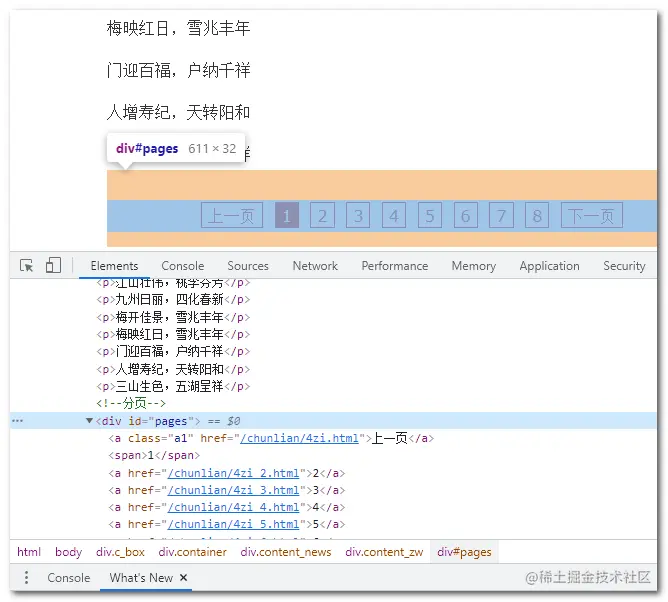Viewport: 668px width, 602px height.
Task: Select body in the breadcrumb bar
Action: pos(68,552)
